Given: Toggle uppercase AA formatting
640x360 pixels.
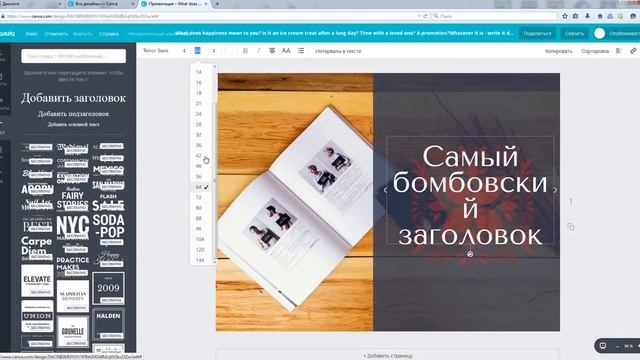Looking at the screenshot, I should (286, 51).
